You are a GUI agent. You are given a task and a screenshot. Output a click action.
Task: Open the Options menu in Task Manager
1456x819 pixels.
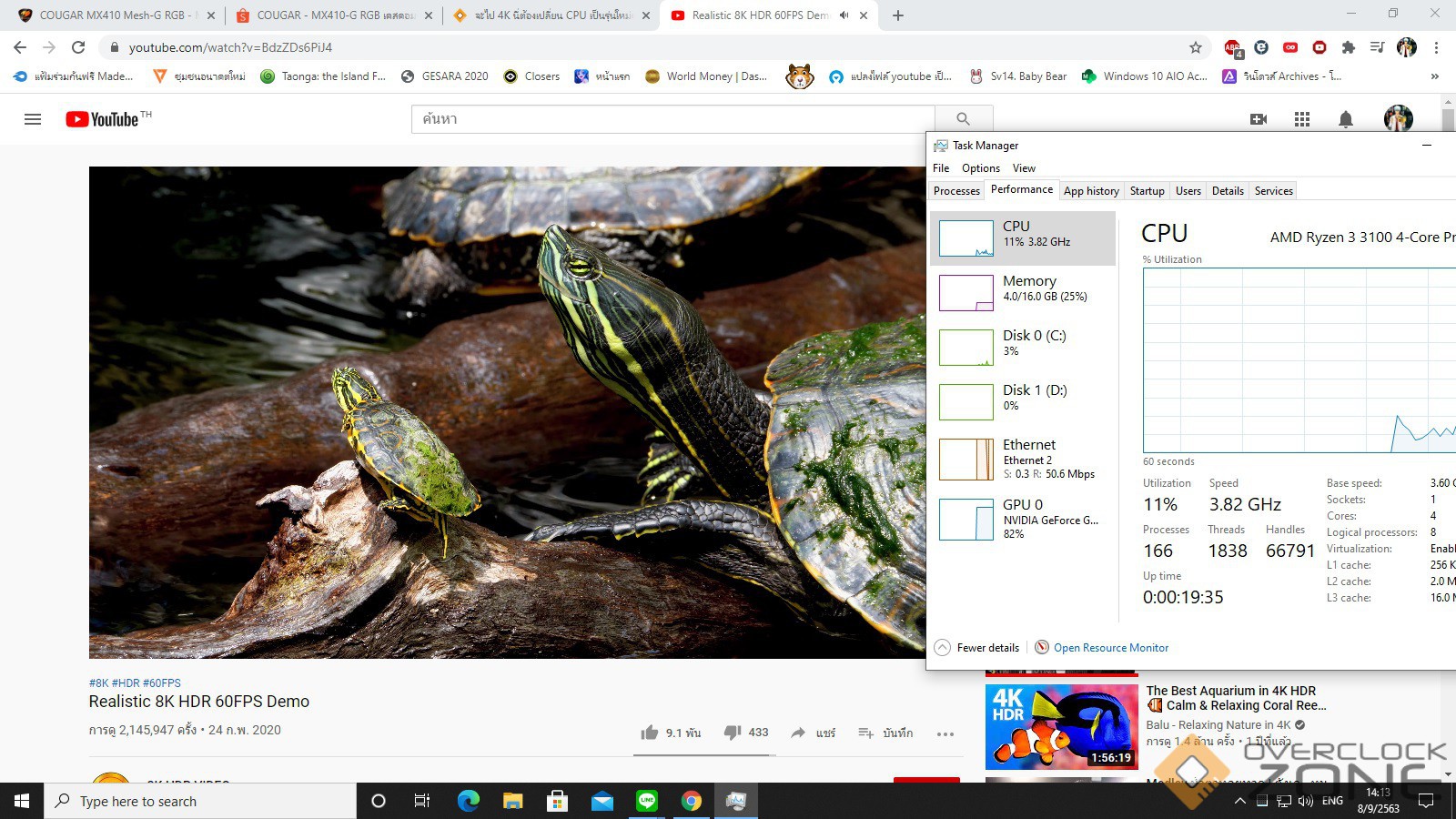pyautogui.click(x=980, y=168)
